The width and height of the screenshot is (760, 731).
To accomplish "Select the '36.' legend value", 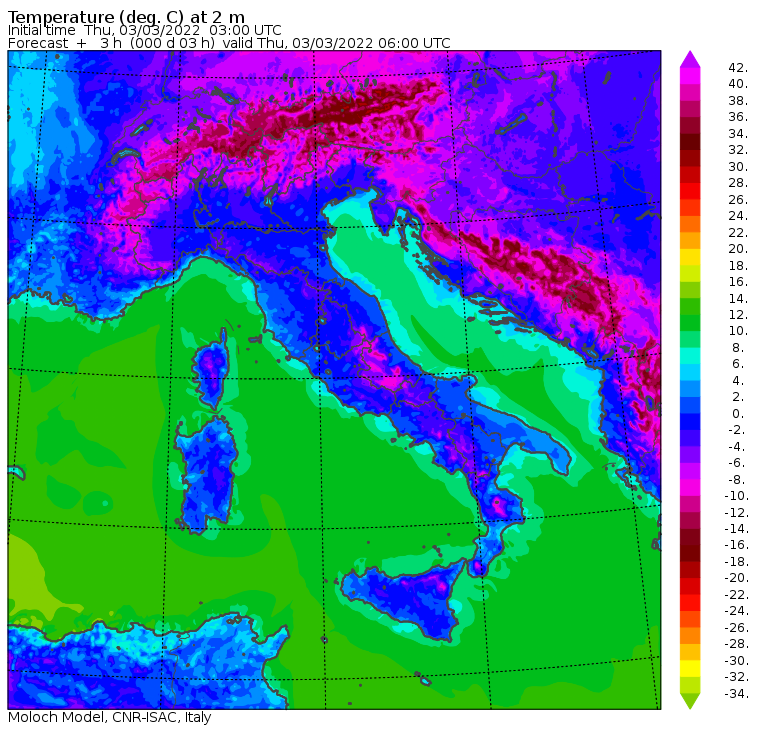I will (x=738, y=117).
